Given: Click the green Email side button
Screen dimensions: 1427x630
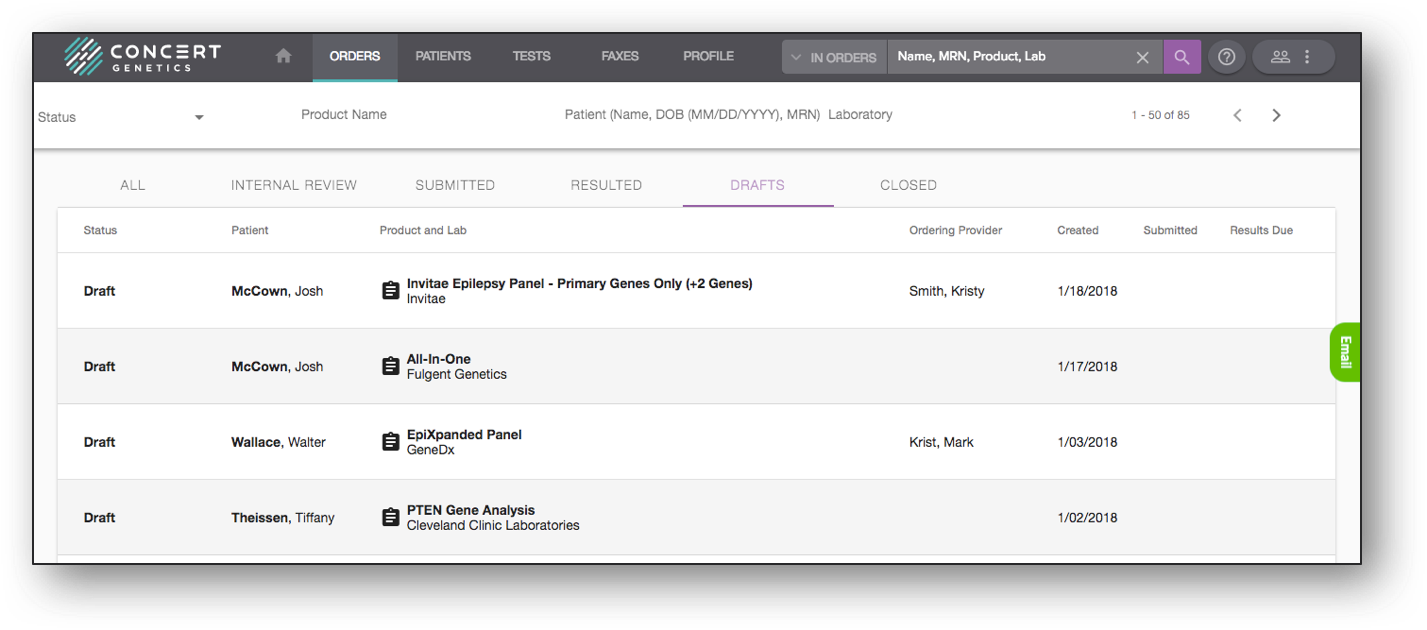Looking at the screenshot, I should pos(1345,352).
